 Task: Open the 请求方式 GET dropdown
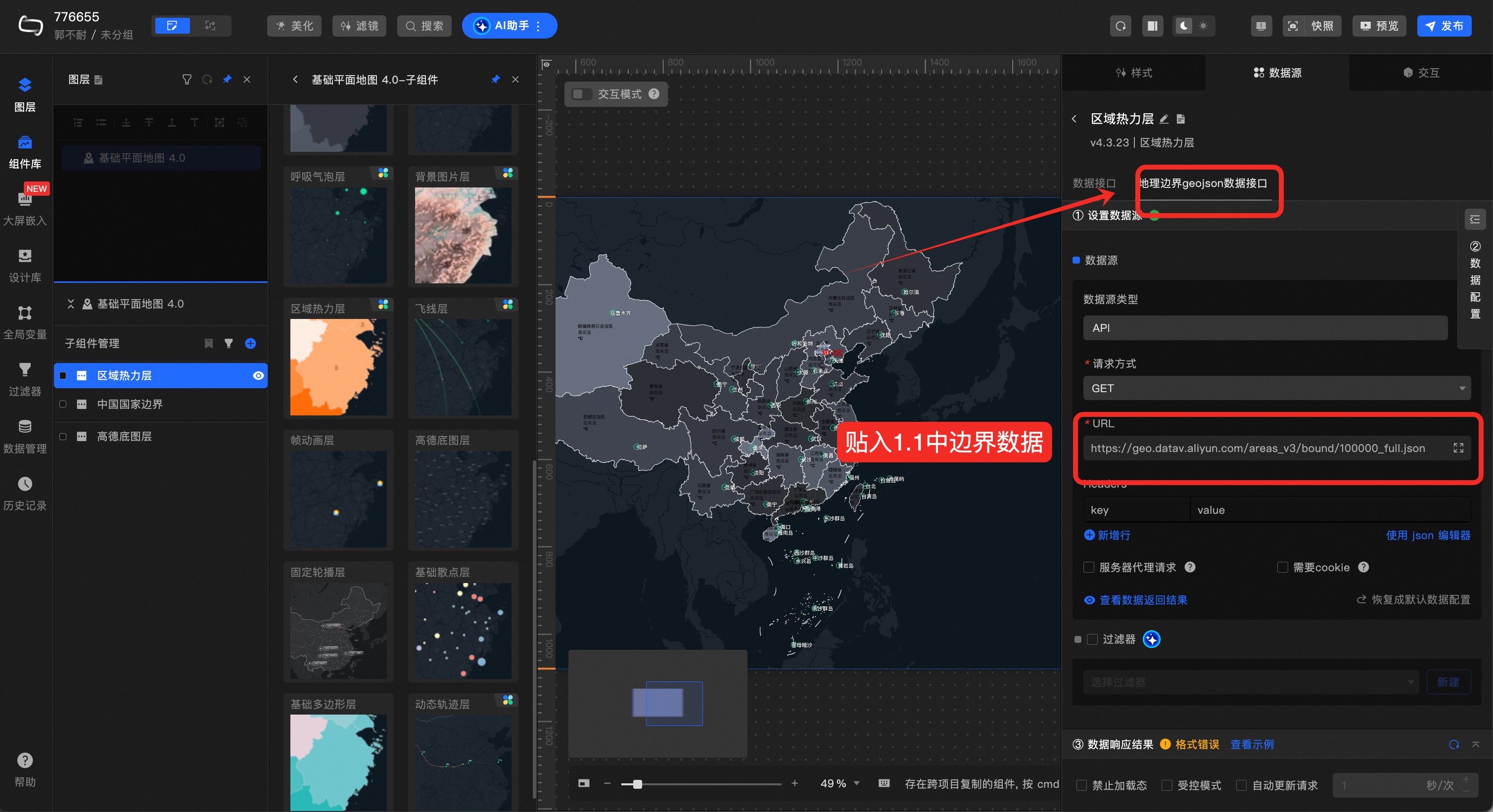[x=1276, y=388]
